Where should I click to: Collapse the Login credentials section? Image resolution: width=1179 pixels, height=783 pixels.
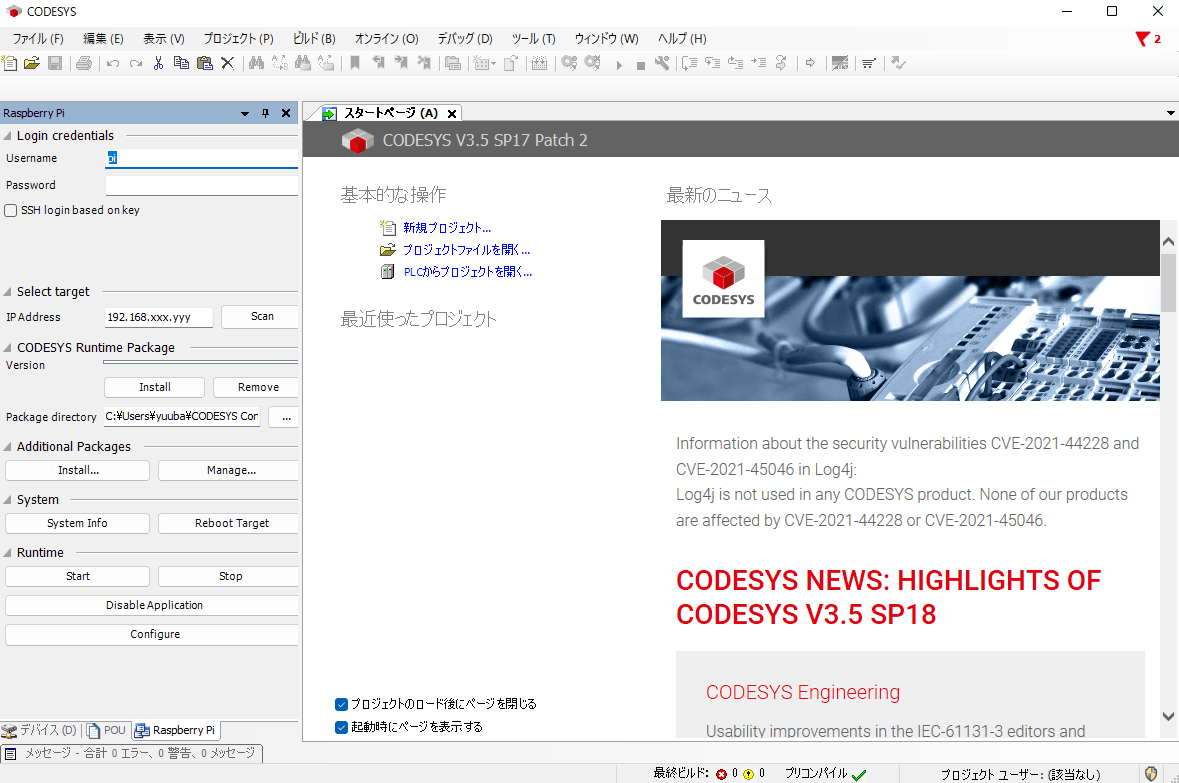click(8, 136)
